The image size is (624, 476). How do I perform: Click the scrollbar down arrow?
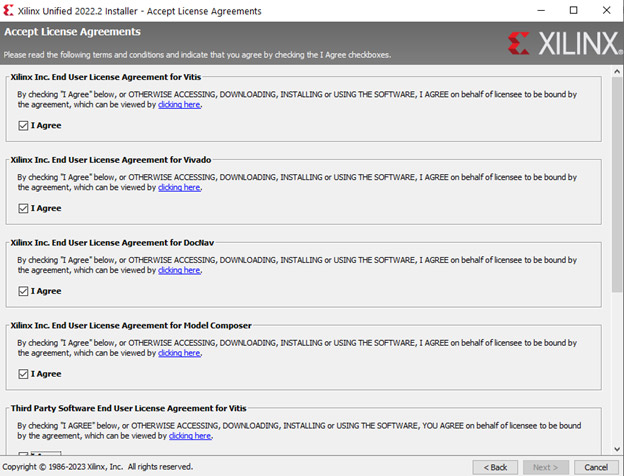point(617,449)
